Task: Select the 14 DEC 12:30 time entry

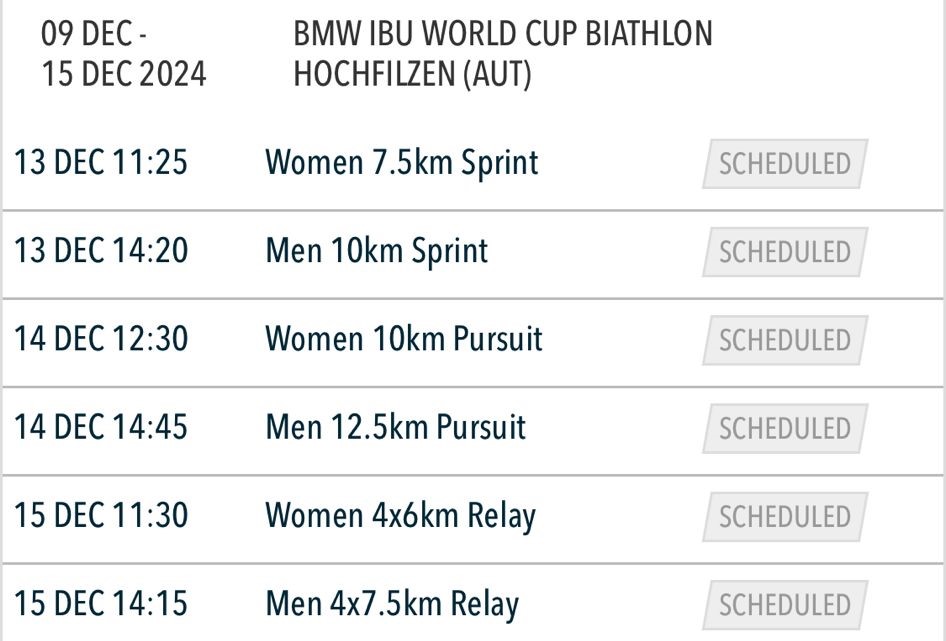Action: [x=101, y=339]
